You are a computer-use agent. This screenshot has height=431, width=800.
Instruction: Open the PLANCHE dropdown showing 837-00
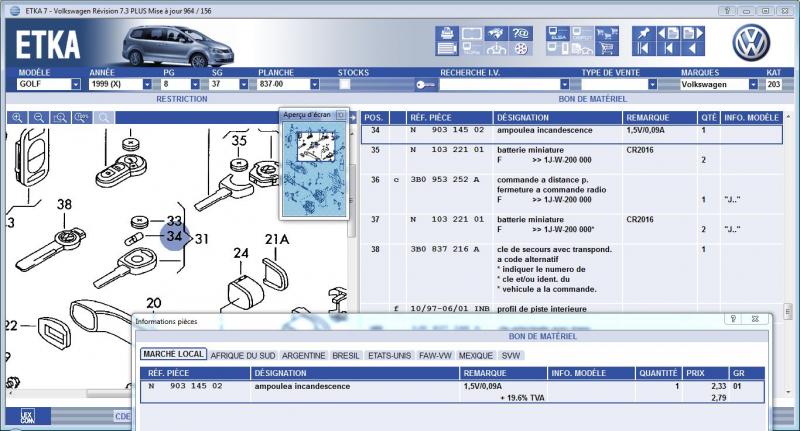tap(315, 84)
